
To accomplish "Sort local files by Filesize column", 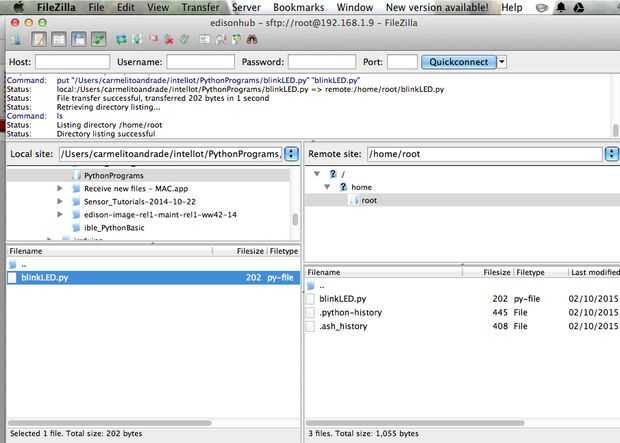I will (240, 251).
